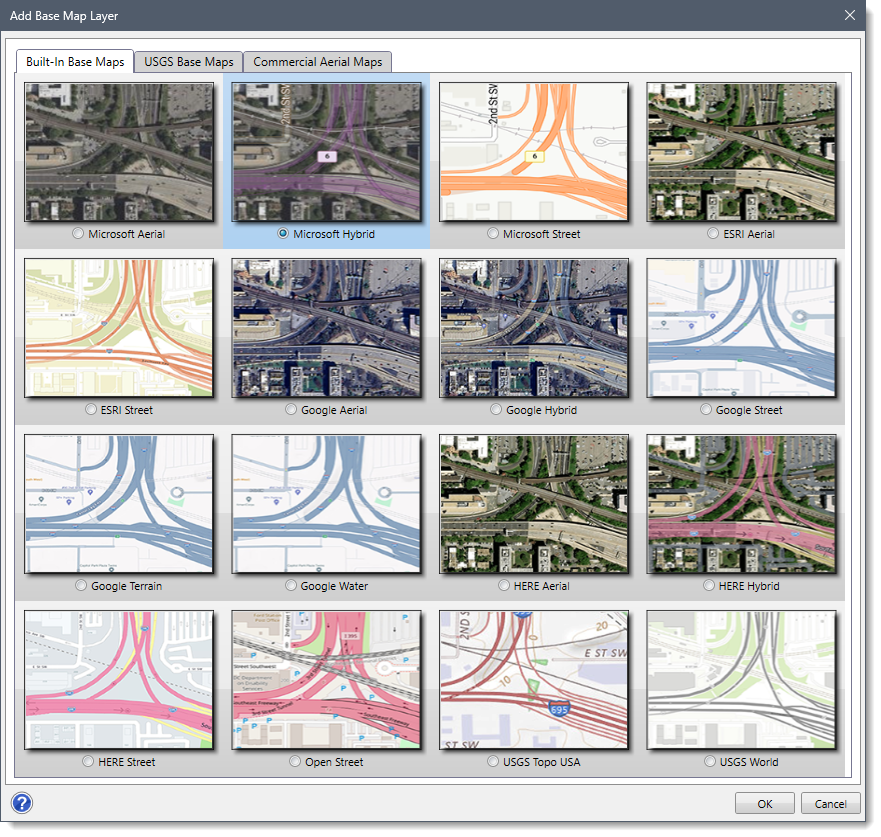Viewport: 881px width, 837px height.
Task: Select the Microsoft Aerial radio button
Action: click(x=78, y=233)
